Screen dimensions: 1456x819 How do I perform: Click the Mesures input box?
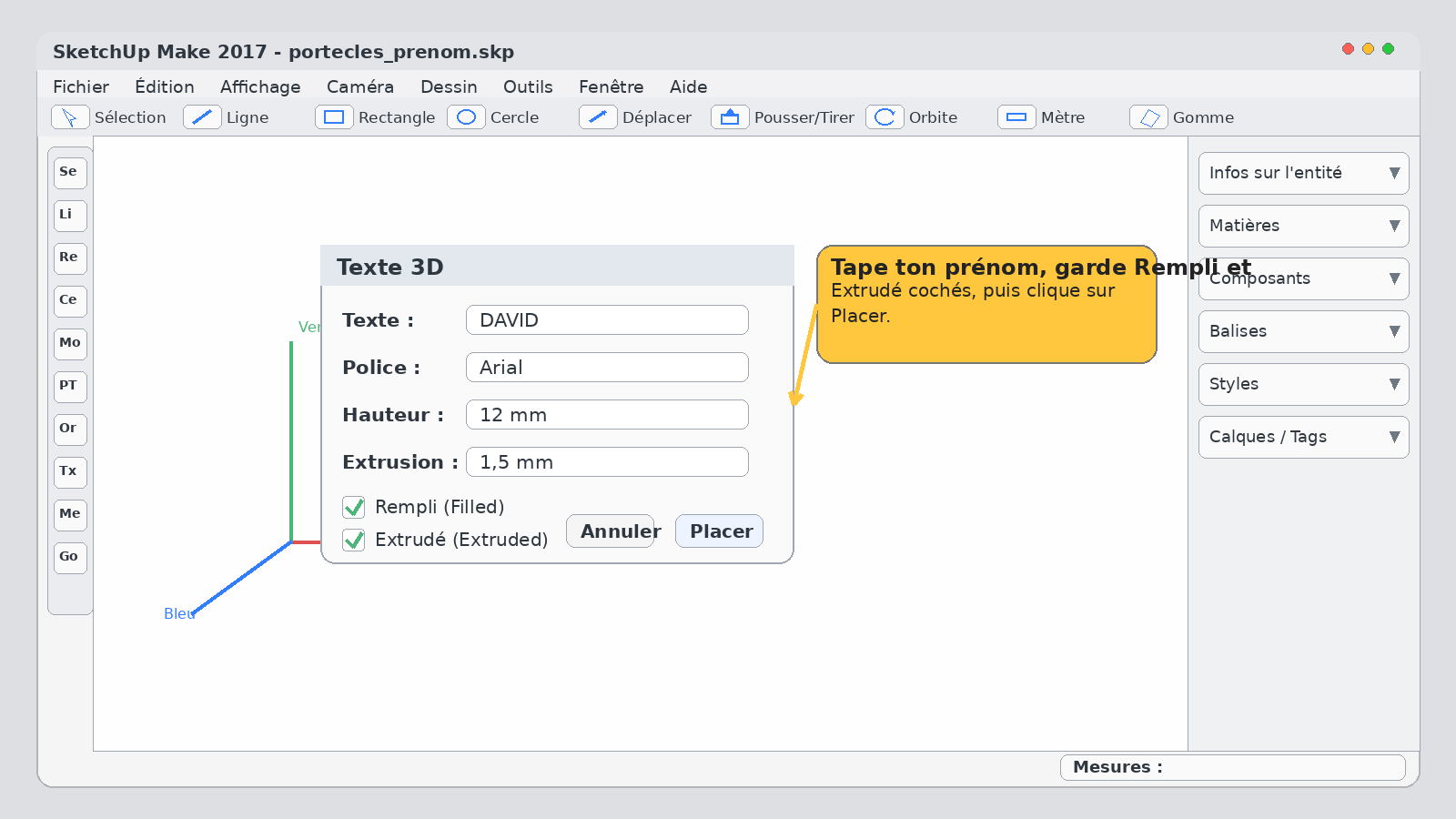[1233, 767]
